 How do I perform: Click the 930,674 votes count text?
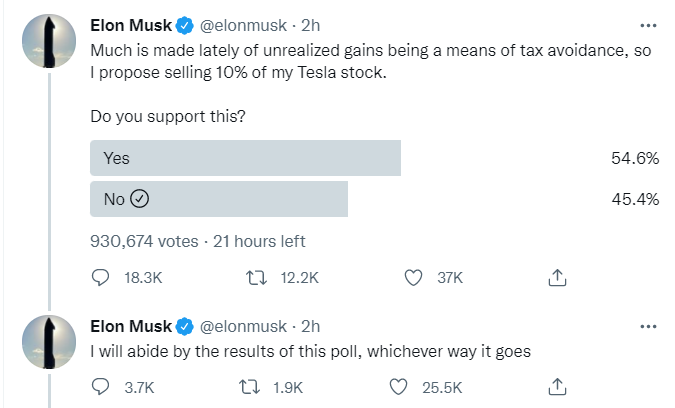pos(144,241)
